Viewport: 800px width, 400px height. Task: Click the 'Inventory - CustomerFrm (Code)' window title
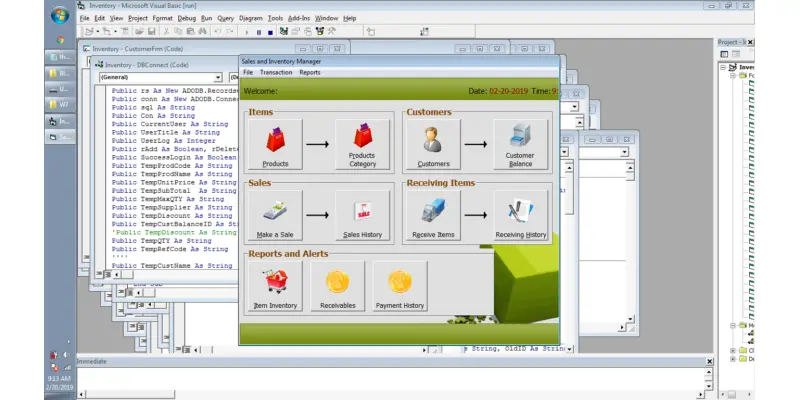pos(137,49)
